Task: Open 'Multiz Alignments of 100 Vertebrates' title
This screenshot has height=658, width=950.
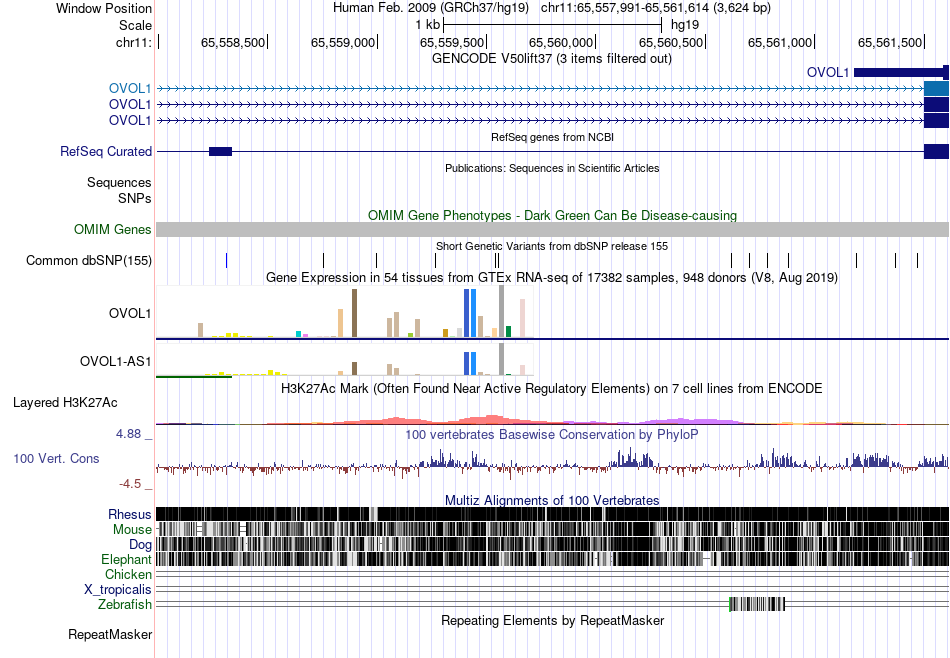Action: pyautogui.click(x=552, y=500)
